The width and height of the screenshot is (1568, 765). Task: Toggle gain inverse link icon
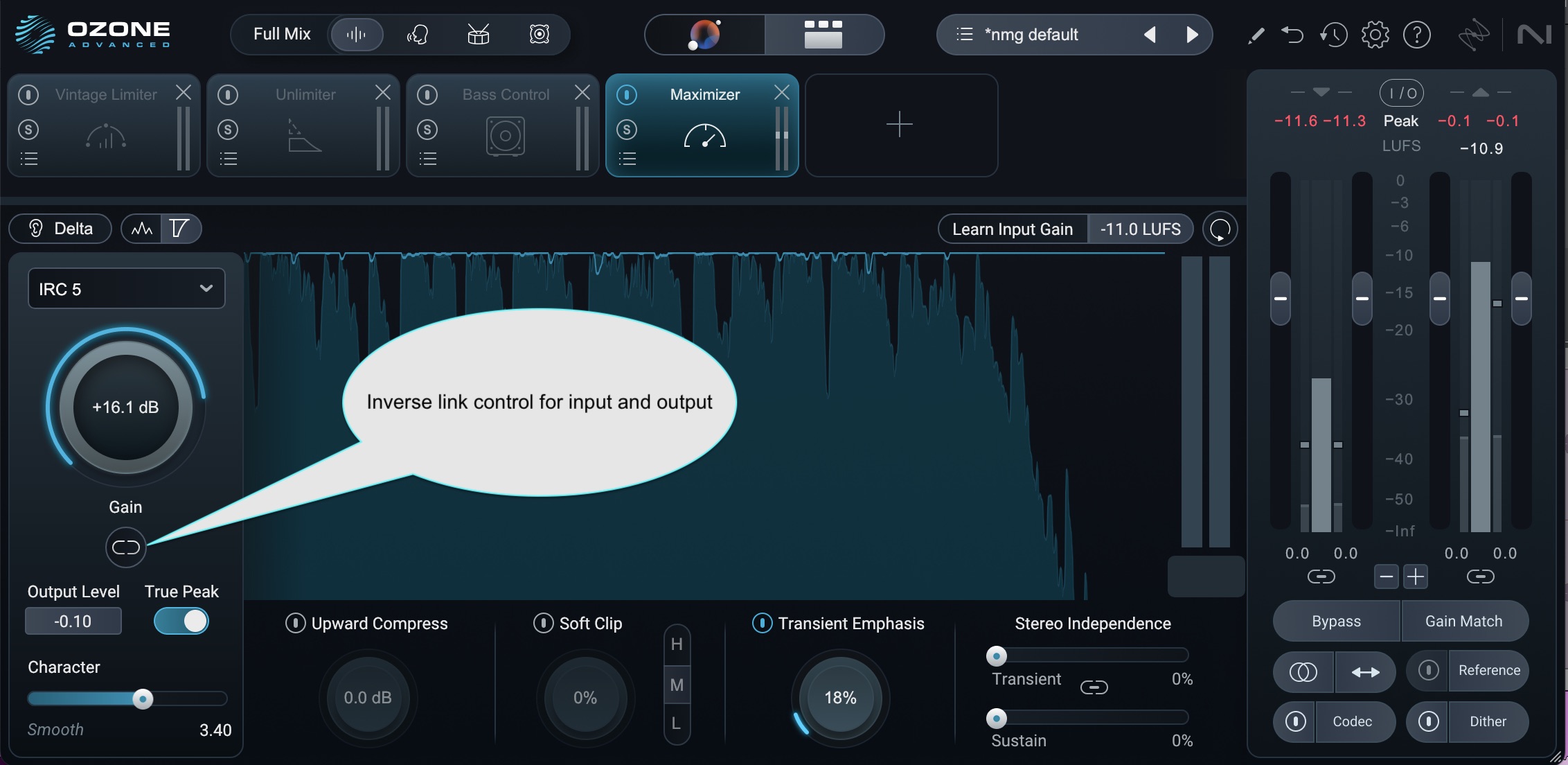click(x=126, y=547)
